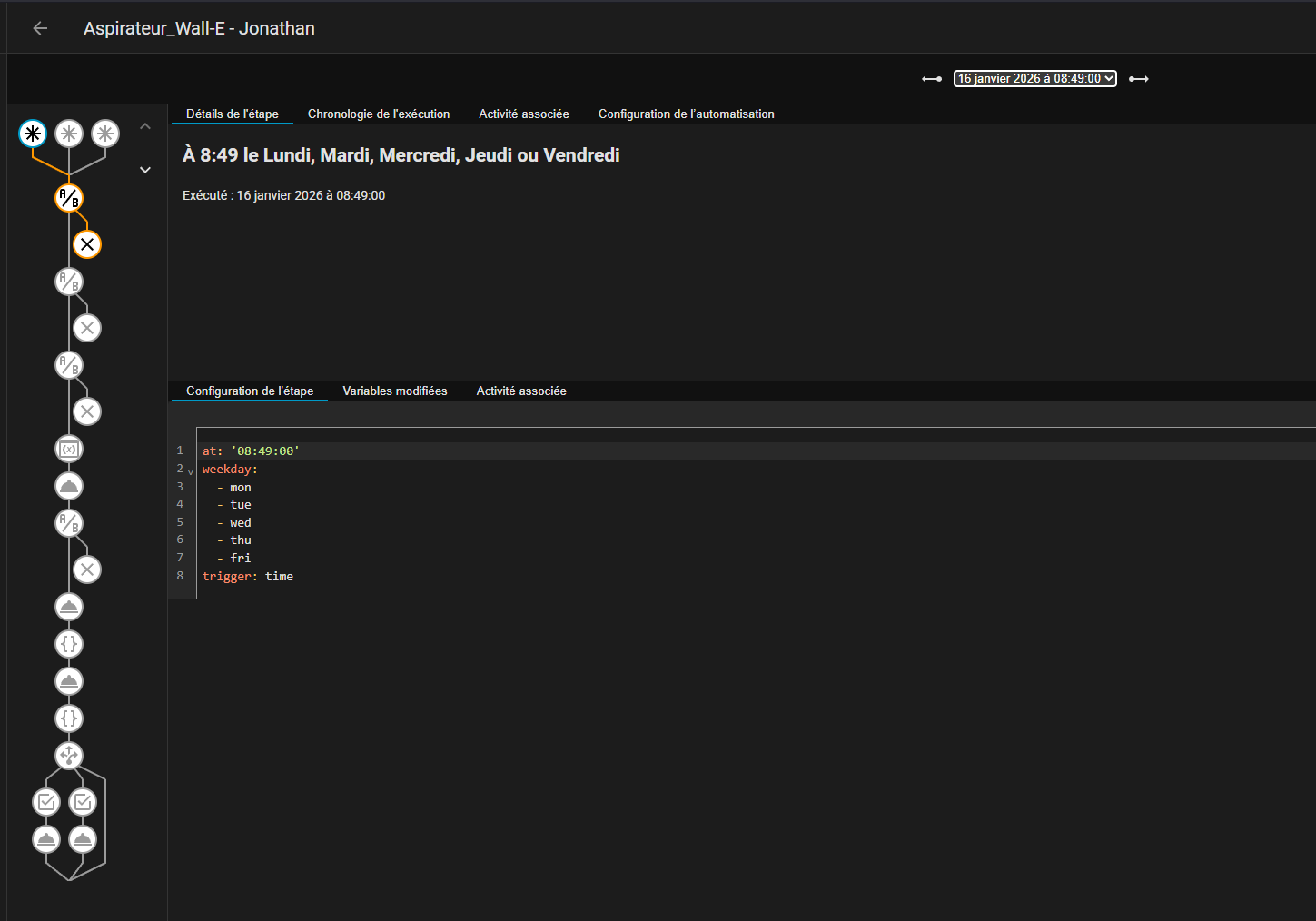Viewport: 1316px width, 921px height.
Task: Click the down chevron beside trigger nodes
Action: coord(145,170)
